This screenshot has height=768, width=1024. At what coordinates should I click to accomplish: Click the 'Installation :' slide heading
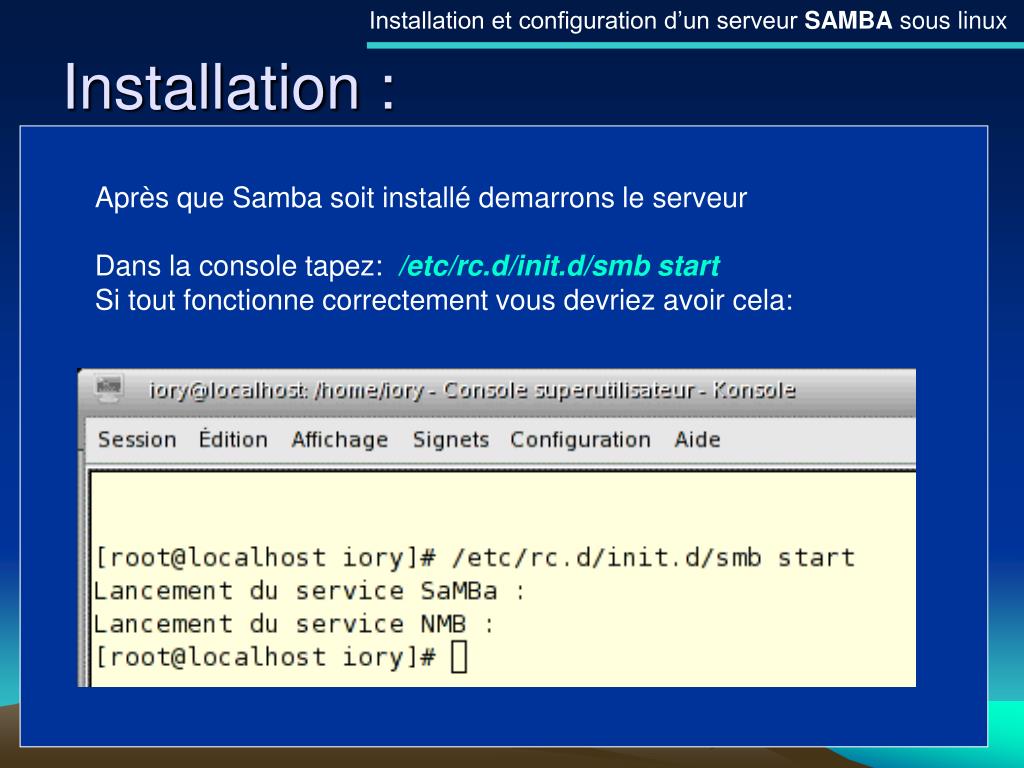point(230,87)
